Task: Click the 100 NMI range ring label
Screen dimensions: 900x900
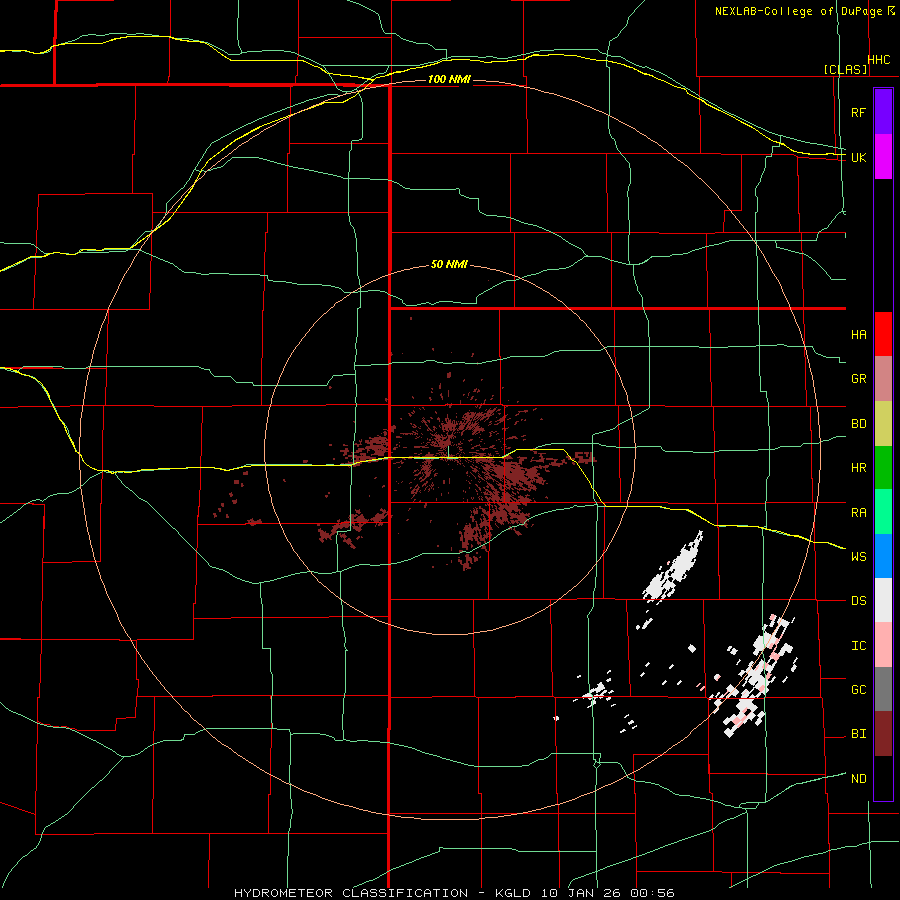Action: [449, 79]
